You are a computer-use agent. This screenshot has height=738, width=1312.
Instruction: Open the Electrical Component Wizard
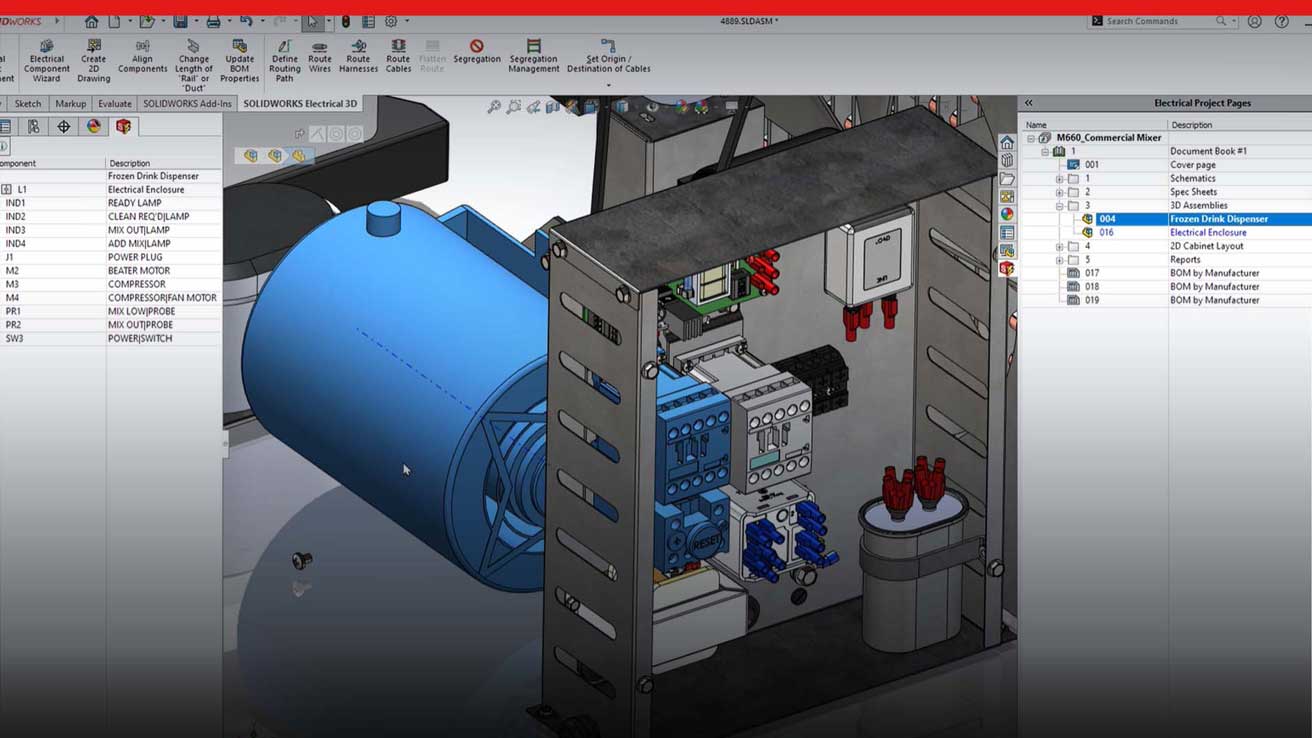[46, 61]
